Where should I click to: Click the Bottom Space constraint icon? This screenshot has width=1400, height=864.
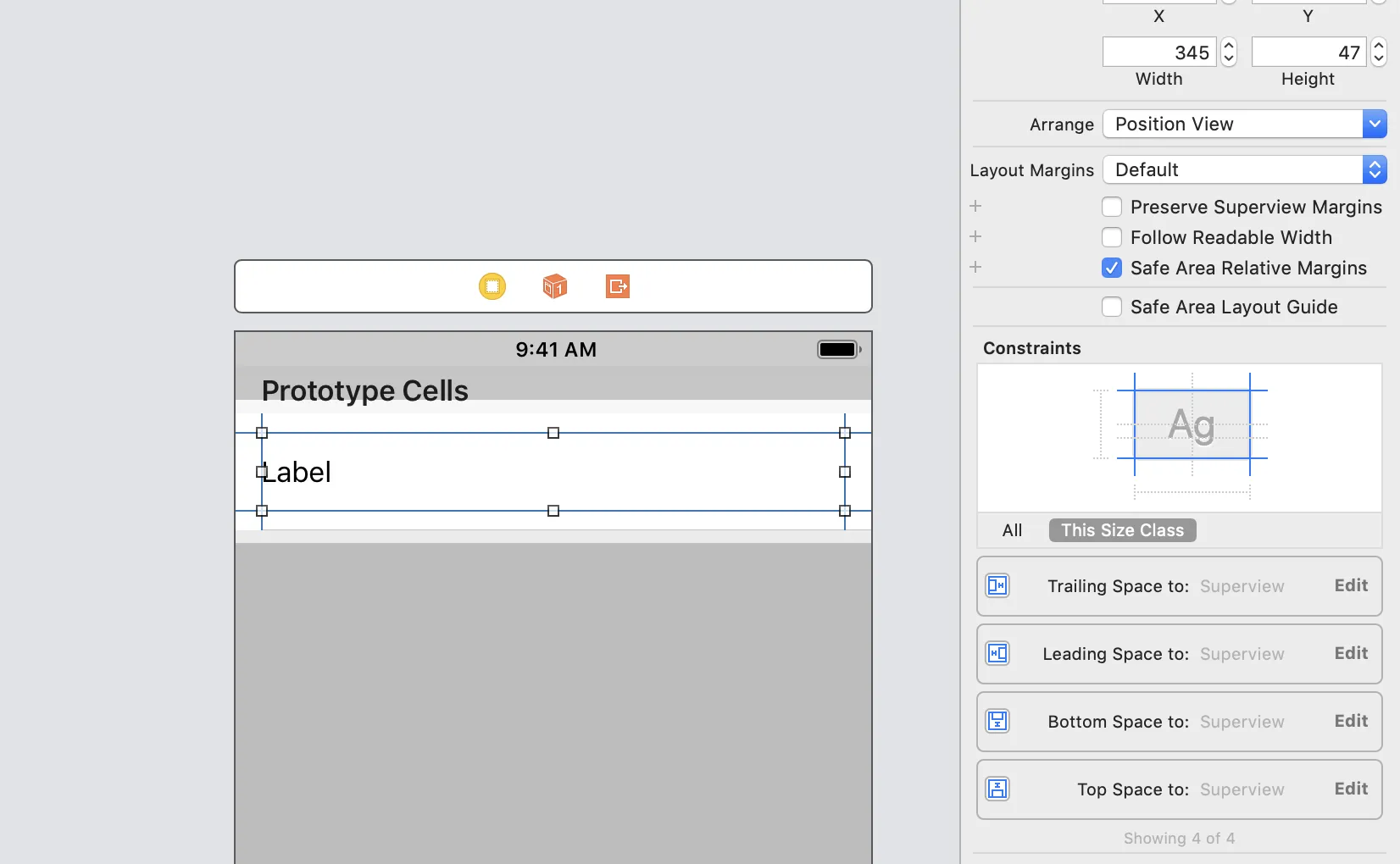point(997,721)
